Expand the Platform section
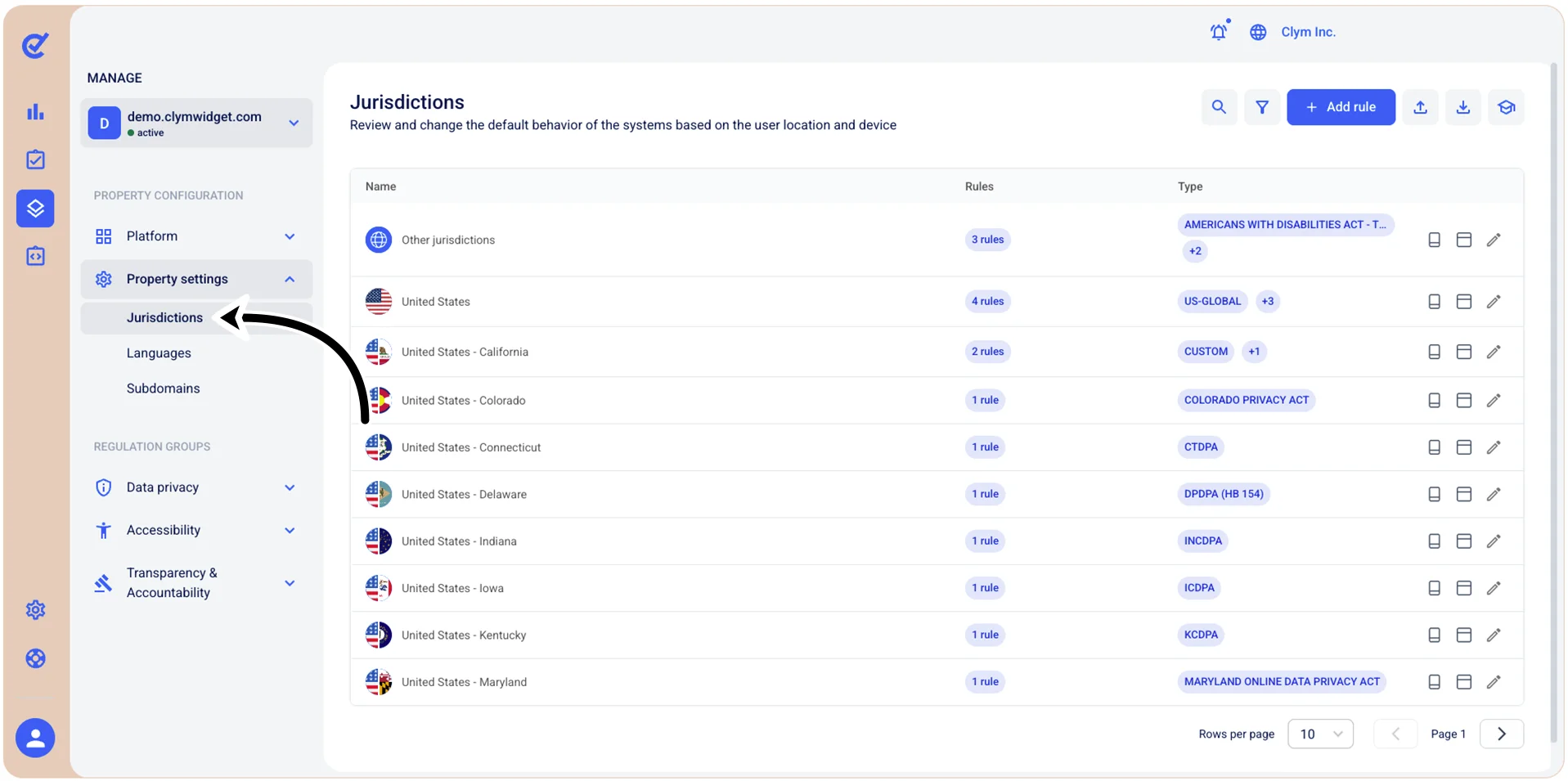This screenshot has width=1568, height=781. [x=196, y=236]
